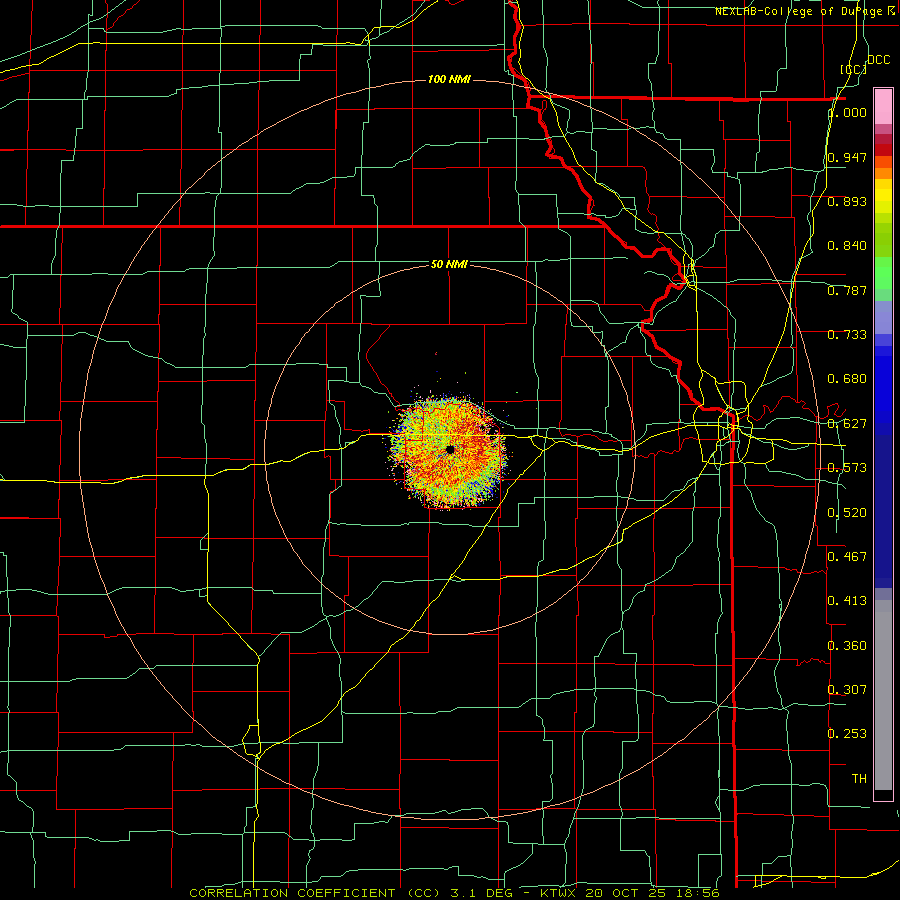Viewport: 900px width, 900px height.
Task: Click the '0.573' scale value
Action: coord(847,468)
